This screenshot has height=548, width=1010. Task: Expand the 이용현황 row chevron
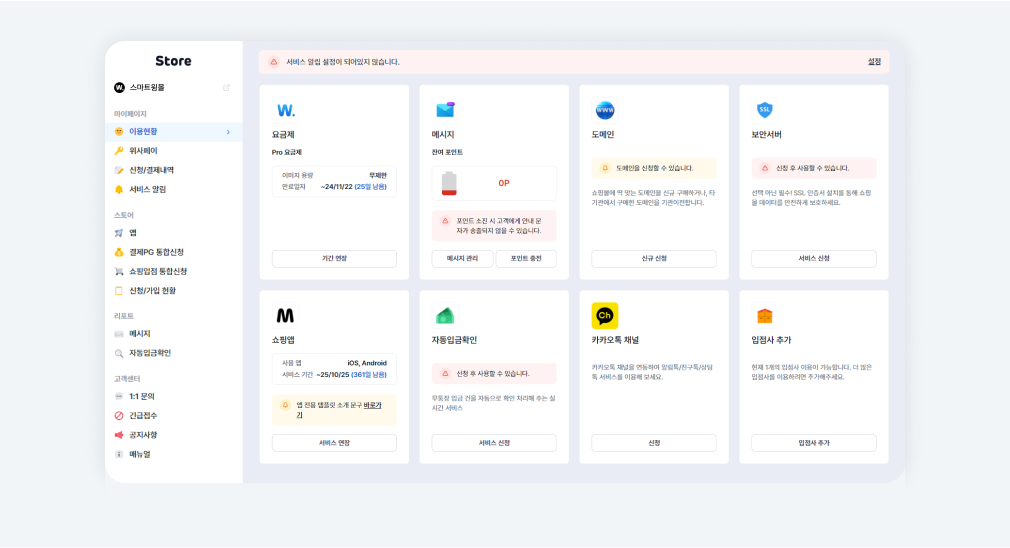coord(228,132)
